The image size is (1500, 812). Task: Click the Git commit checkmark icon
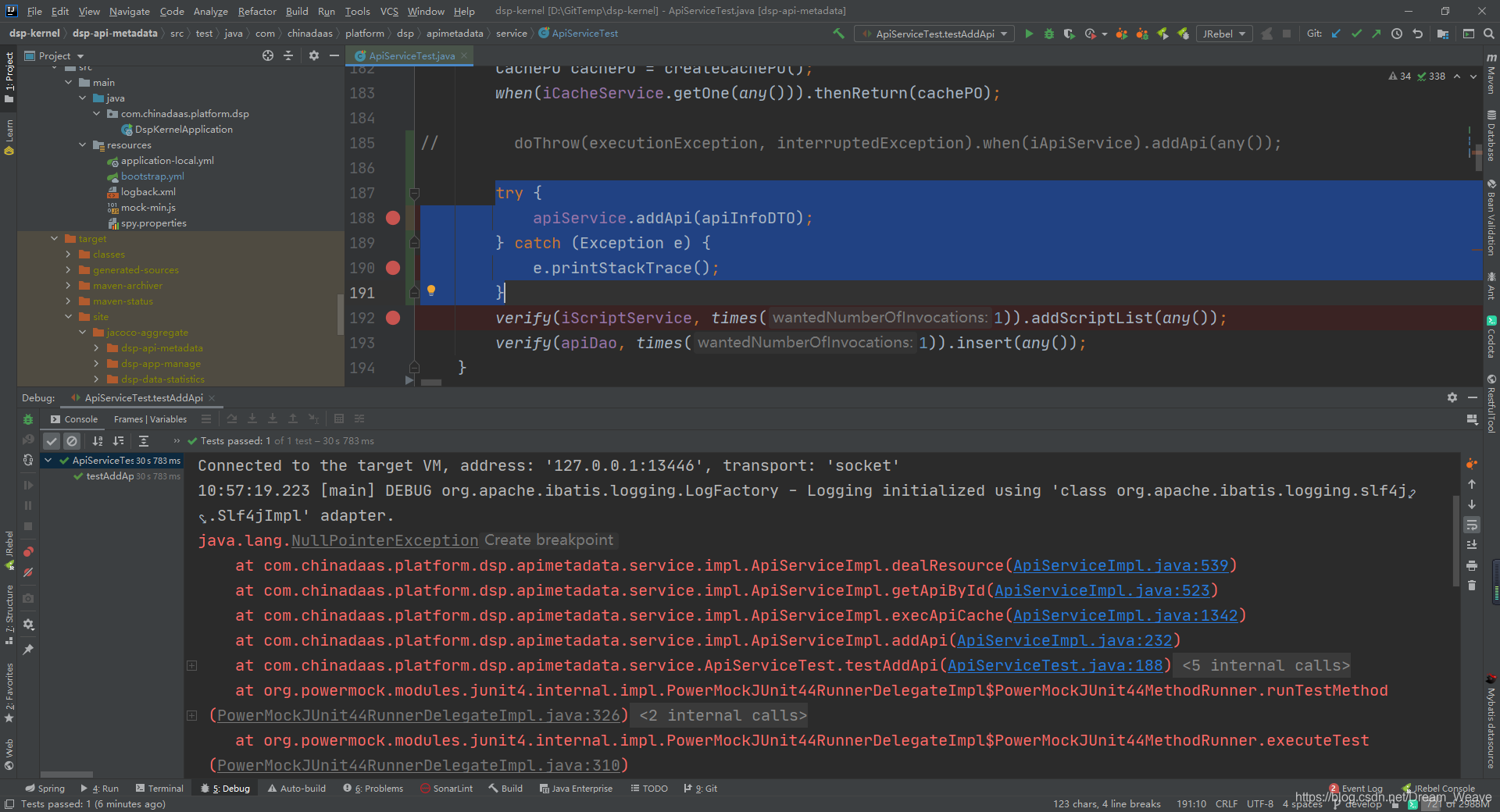1356,34
